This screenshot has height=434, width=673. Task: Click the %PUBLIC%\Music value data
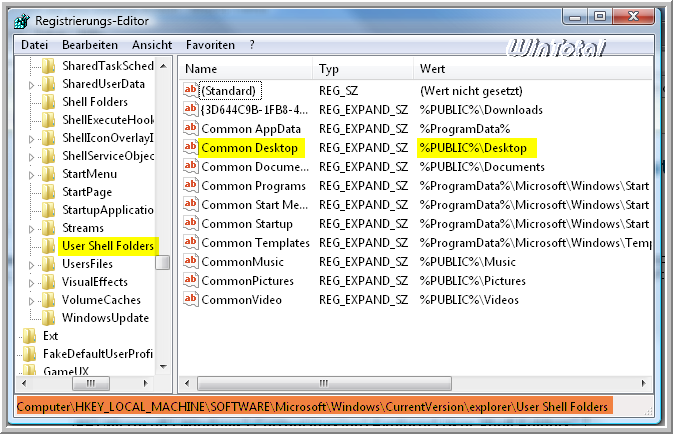[467, 262]
